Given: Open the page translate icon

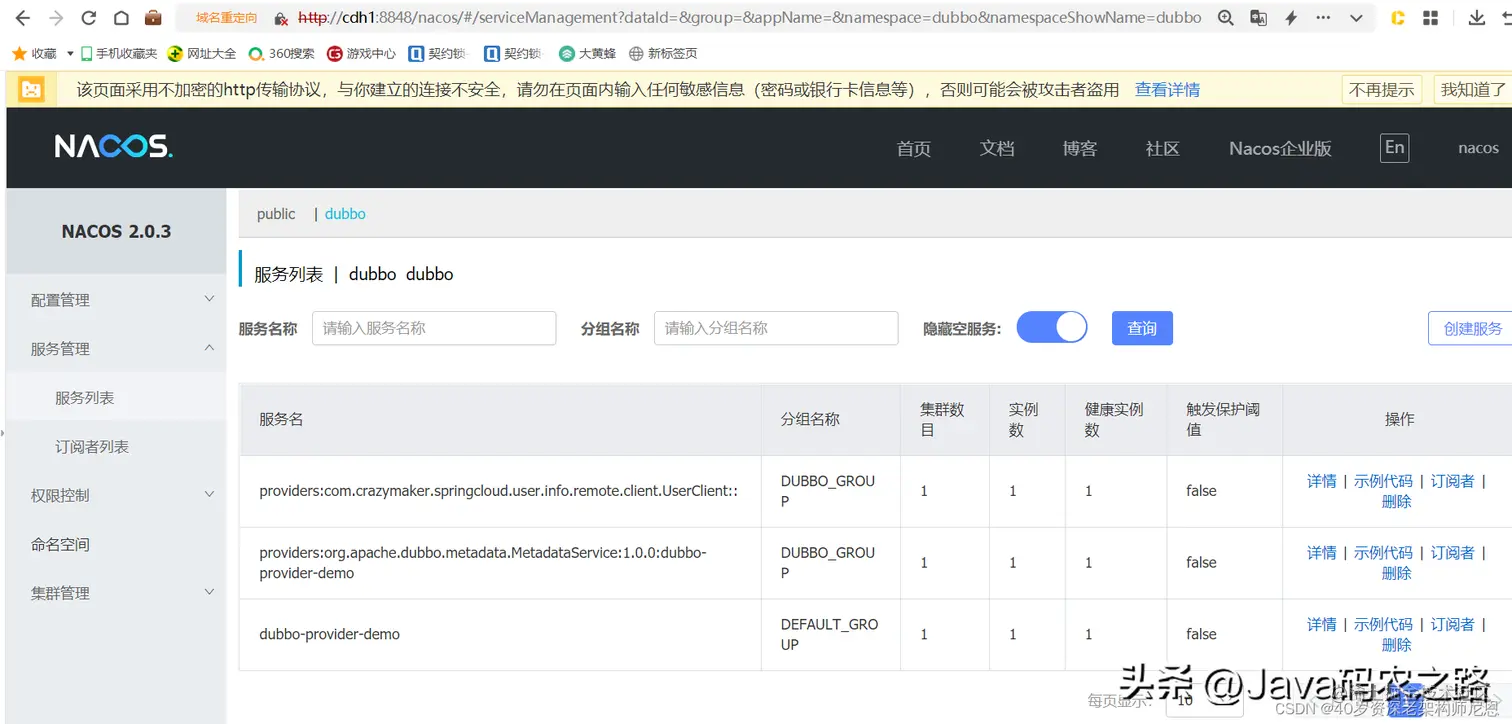Looking at the screenshot, I should [x=1258, y=18].
